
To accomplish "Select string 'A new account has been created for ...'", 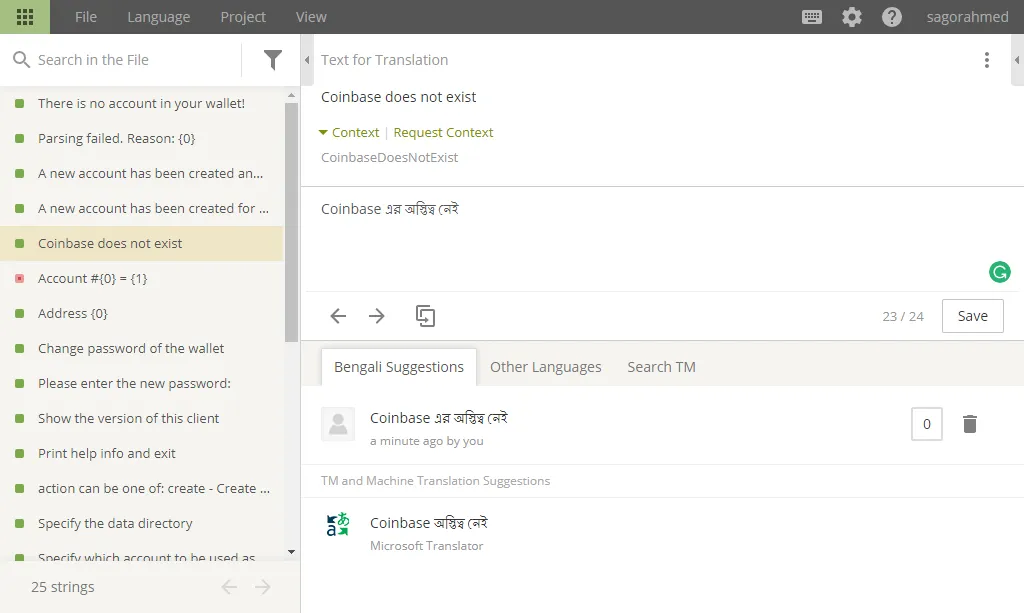I will click(141, 209).
